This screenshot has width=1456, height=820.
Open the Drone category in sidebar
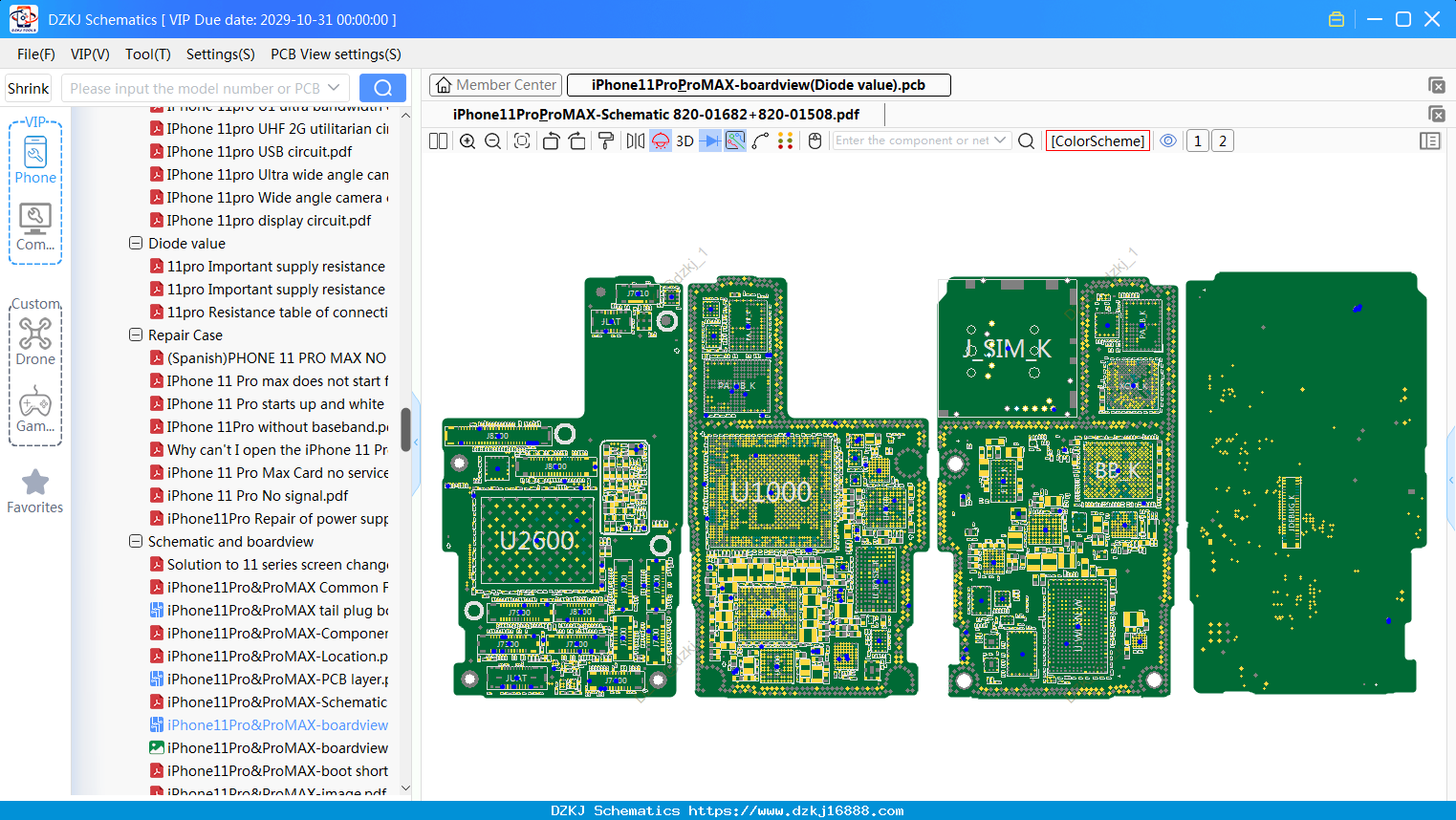click(35, 341)
